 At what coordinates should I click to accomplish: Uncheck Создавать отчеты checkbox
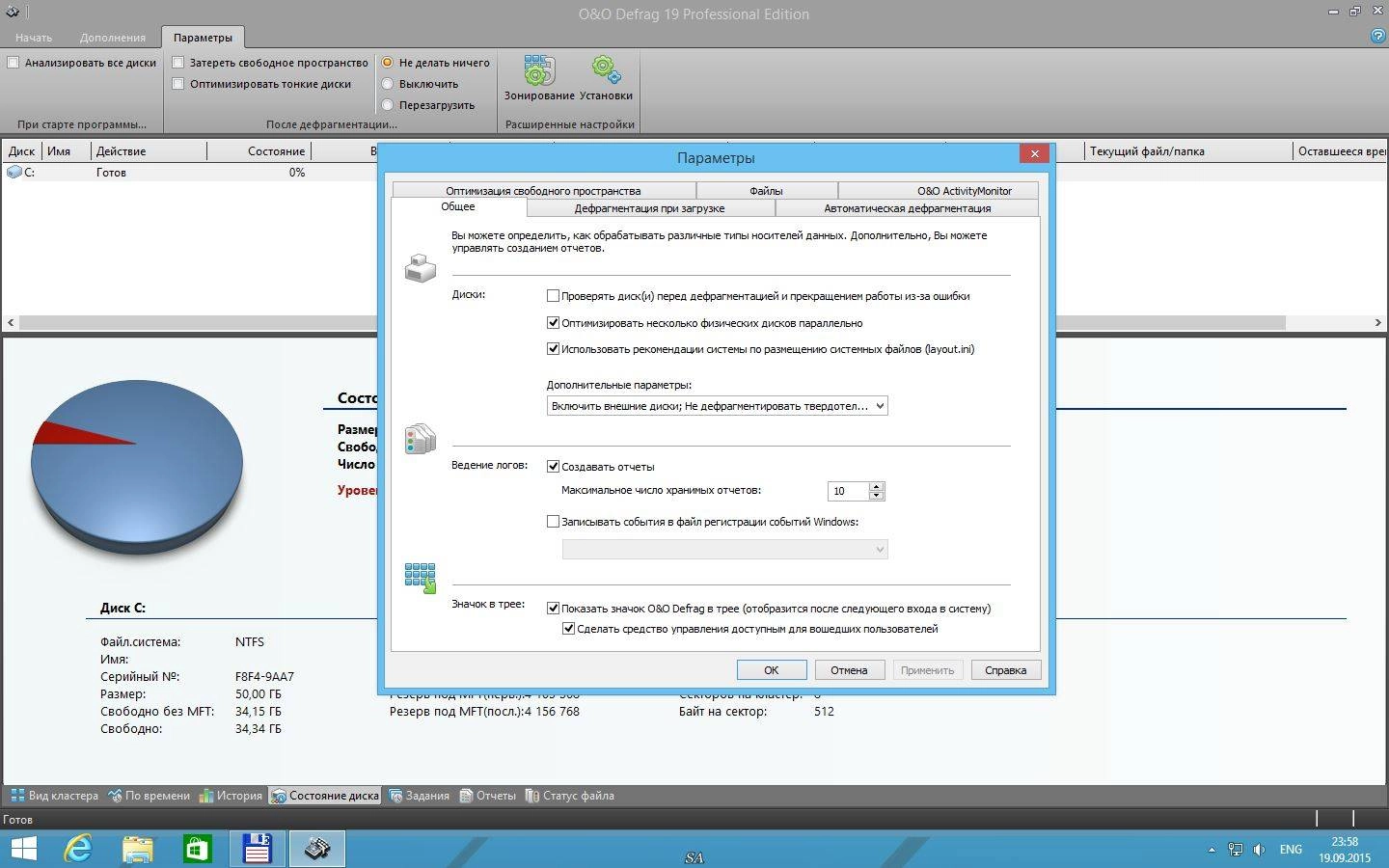coord(553,467)
